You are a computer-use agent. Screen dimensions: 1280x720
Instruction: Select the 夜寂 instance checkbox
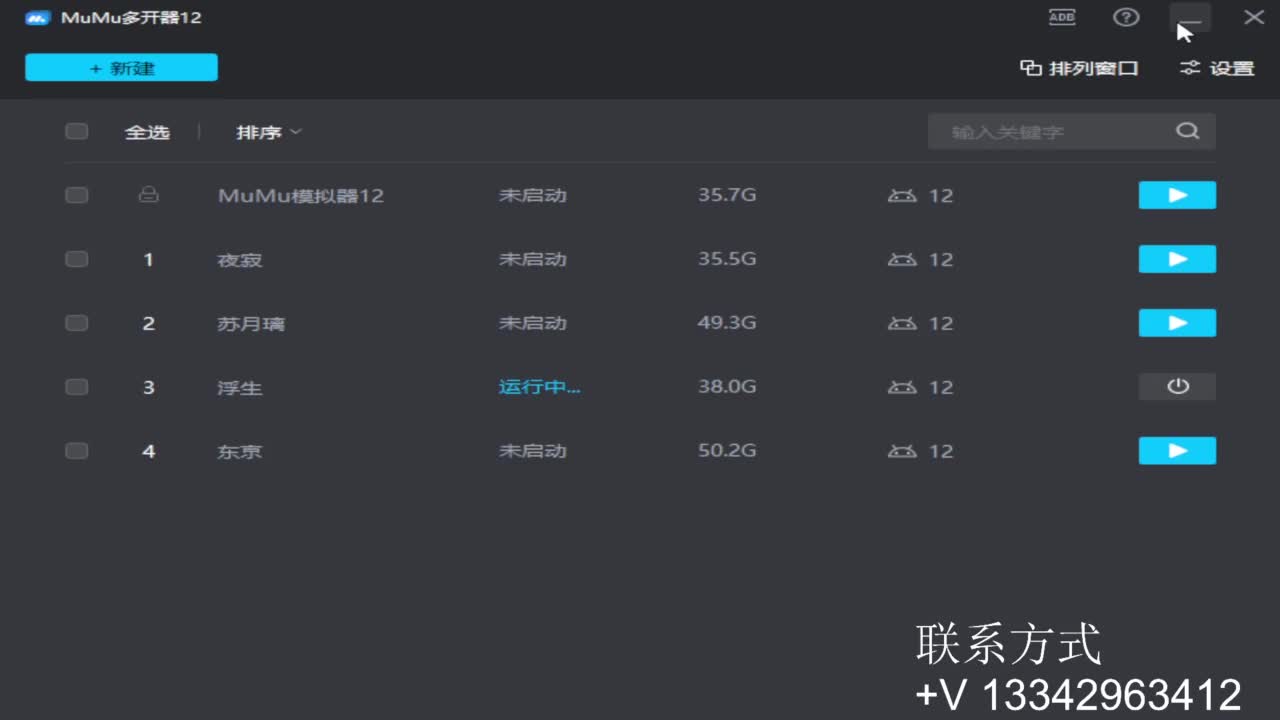point(76,259)
